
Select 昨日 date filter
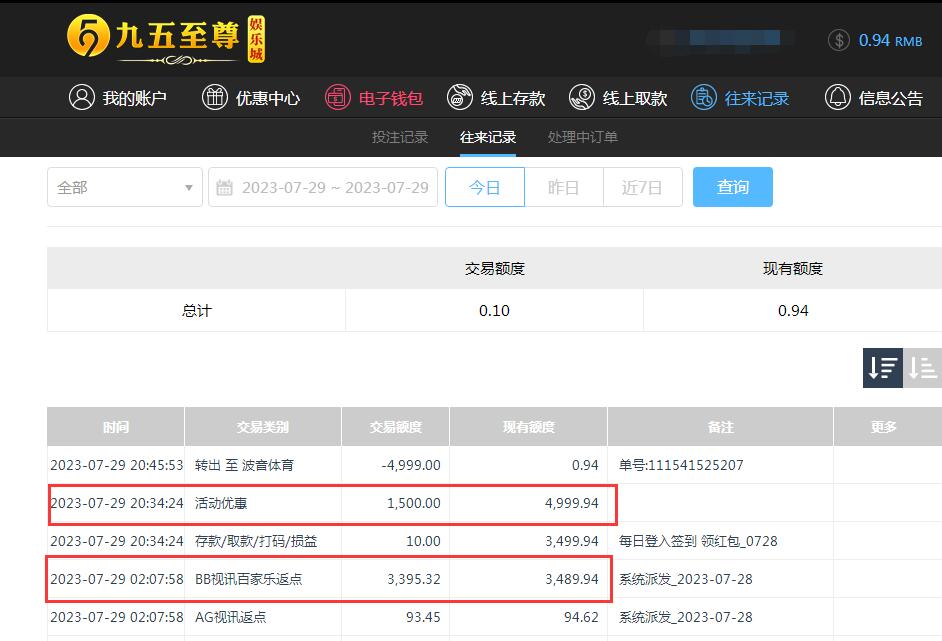pos(564,187)
